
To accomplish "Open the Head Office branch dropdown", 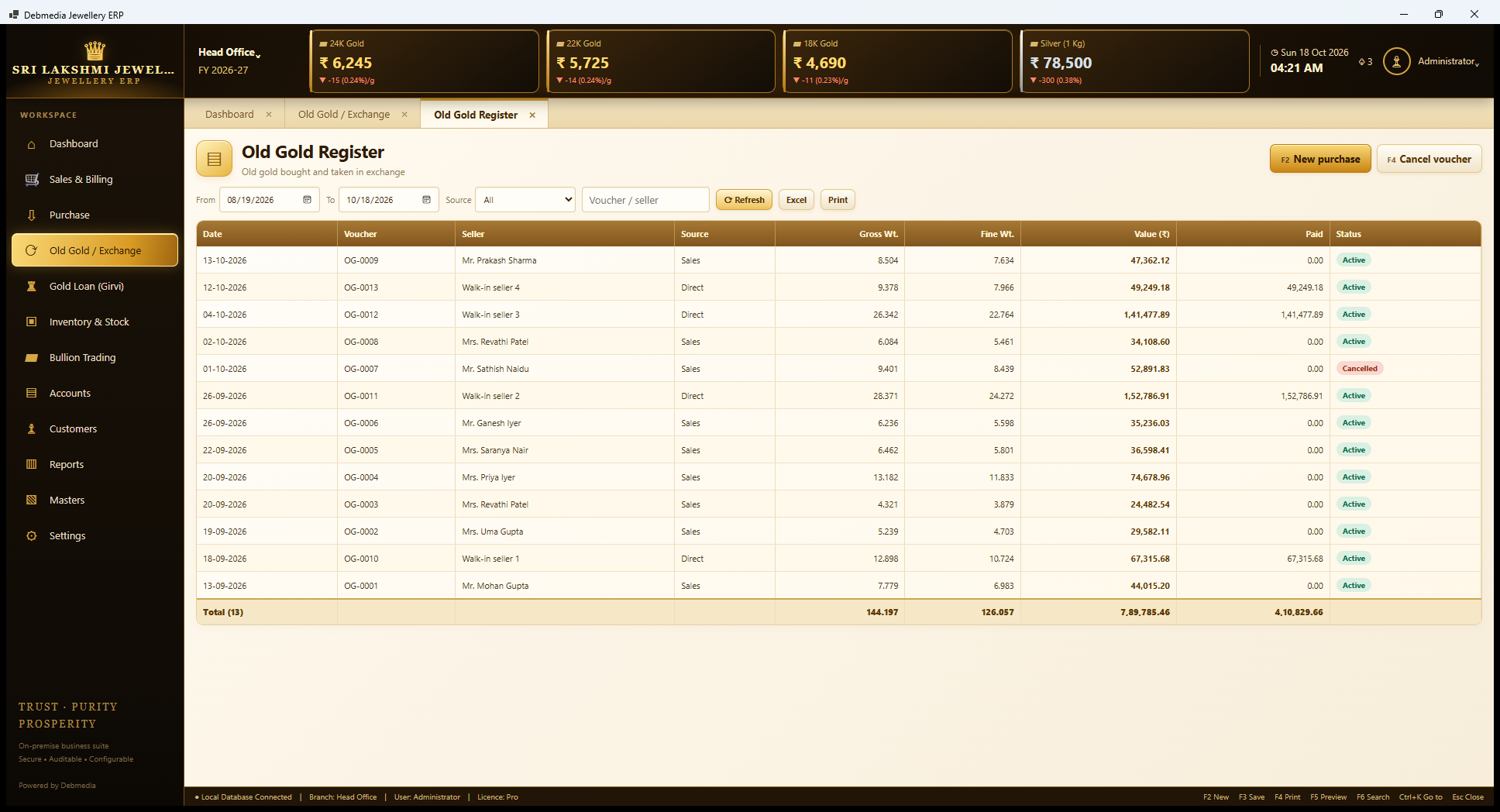I will pyautogui.click(x=229, y=53).
